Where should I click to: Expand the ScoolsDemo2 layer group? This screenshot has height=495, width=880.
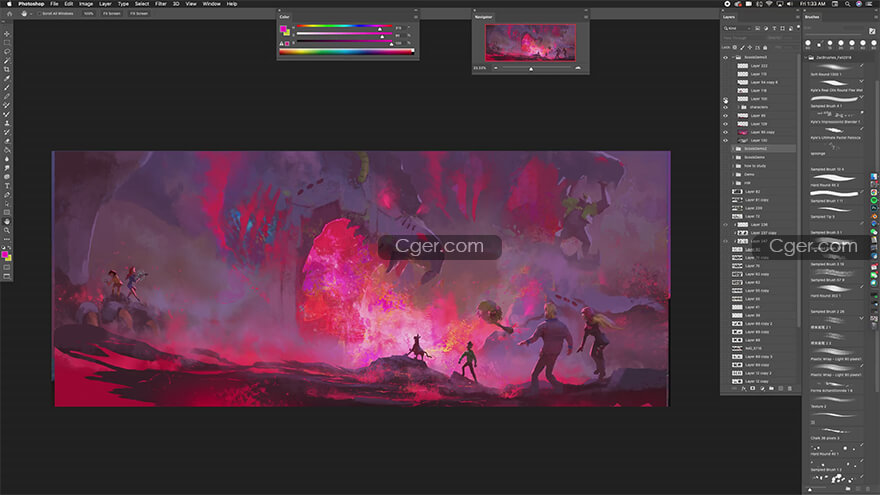[732, 149]
